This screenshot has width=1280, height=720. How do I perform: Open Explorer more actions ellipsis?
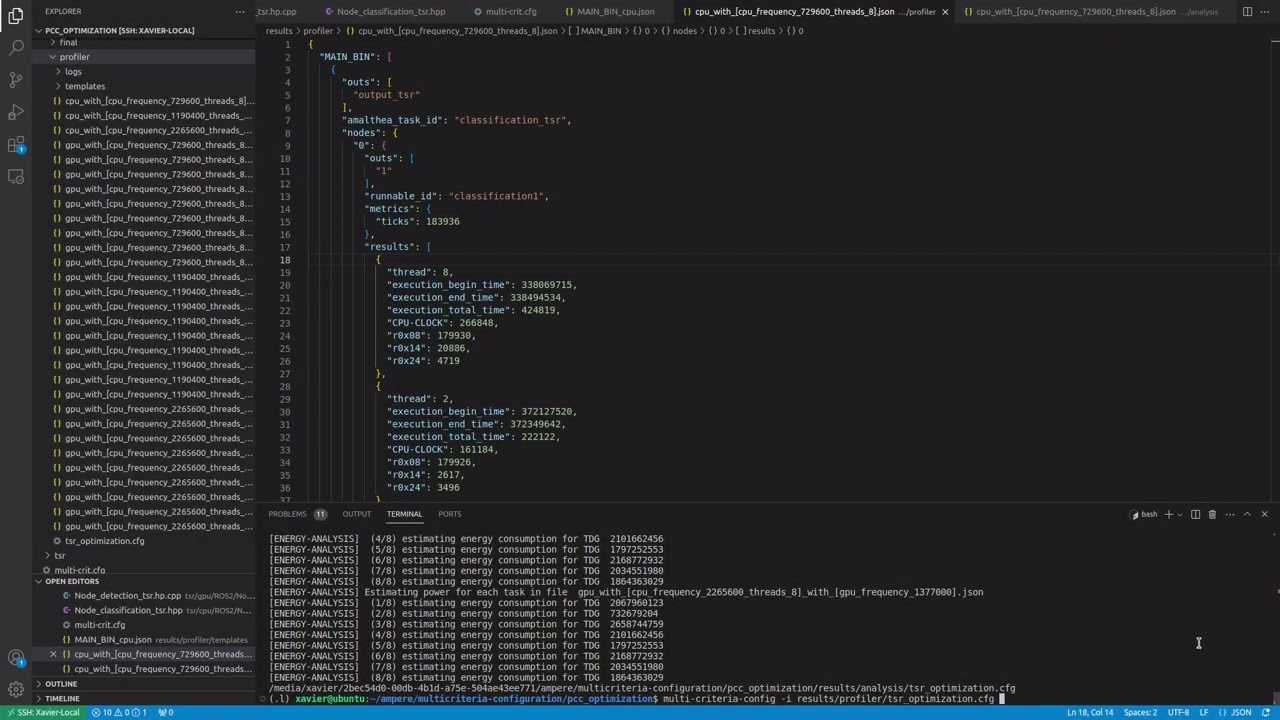coord(240,11)
